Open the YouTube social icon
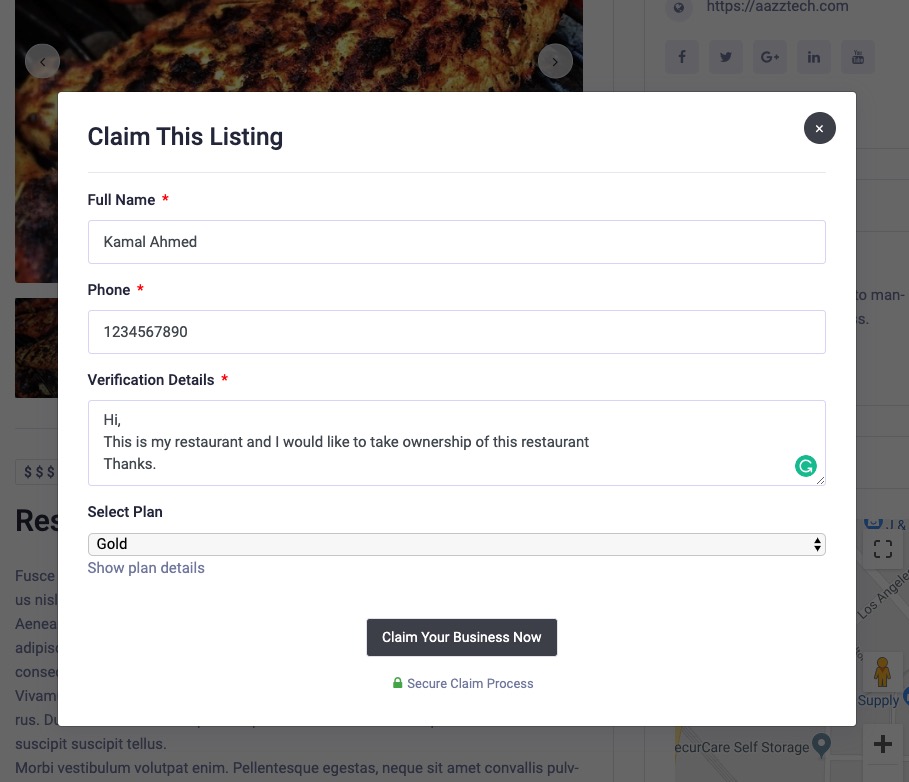The height and width of the screenshot is (782, 909). coord(857,57)
